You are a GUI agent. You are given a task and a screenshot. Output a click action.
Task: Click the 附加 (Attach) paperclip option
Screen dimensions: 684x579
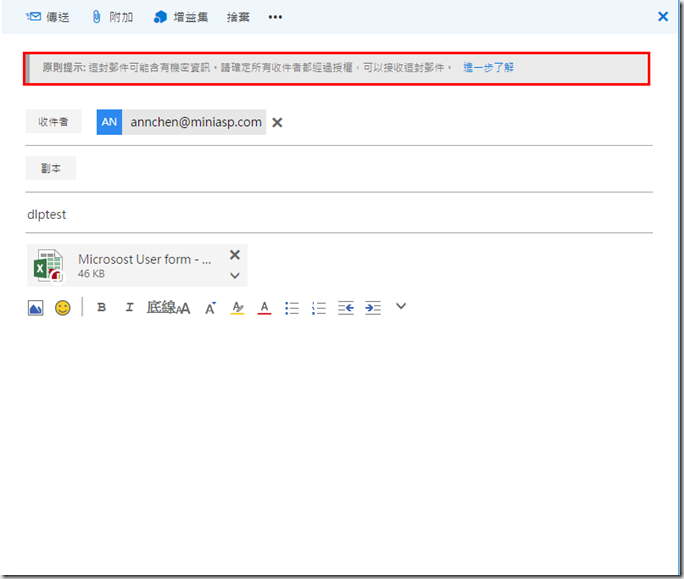[111, 17]
